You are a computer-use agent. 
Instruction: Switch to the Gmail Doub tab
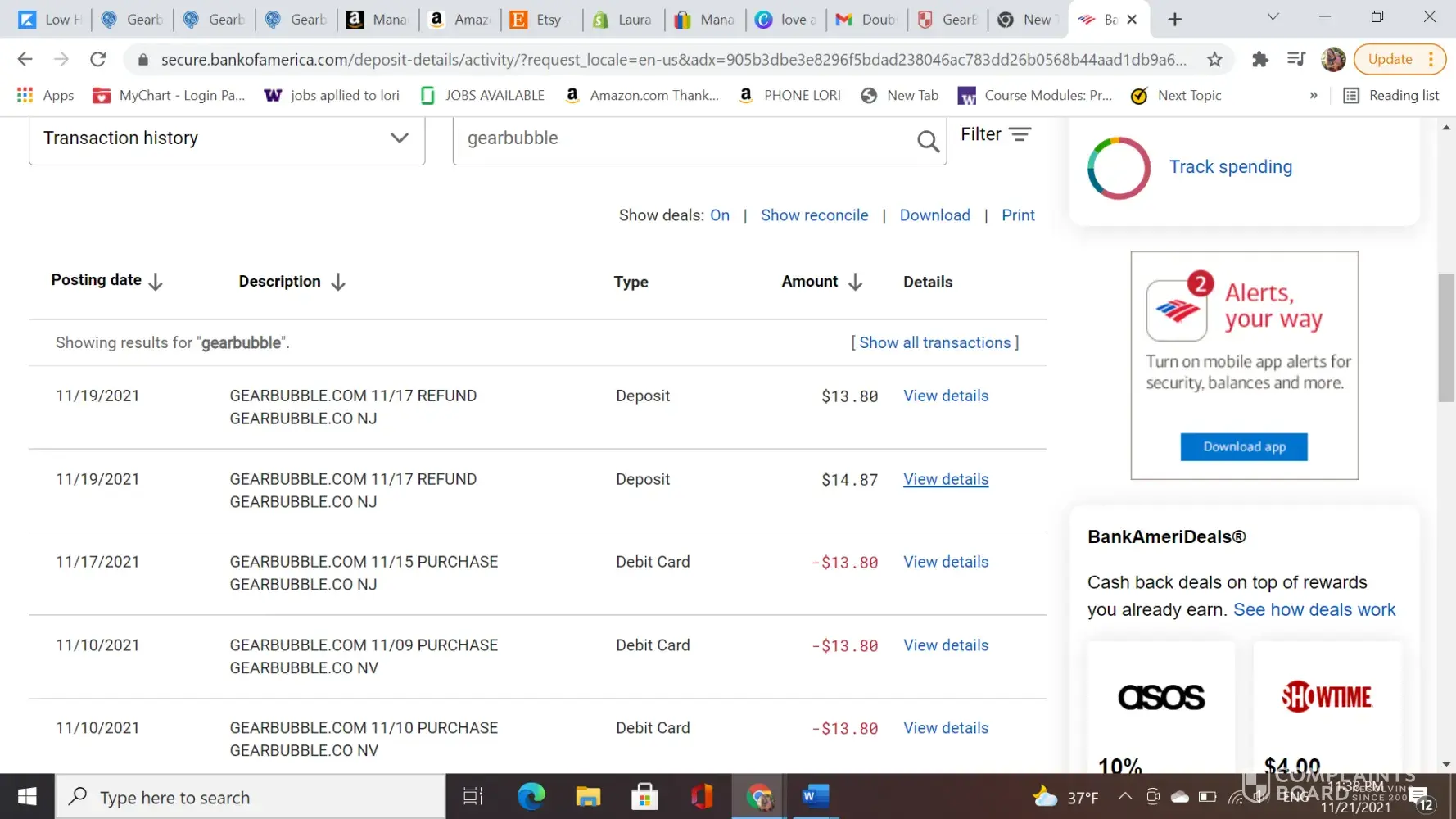866,20
